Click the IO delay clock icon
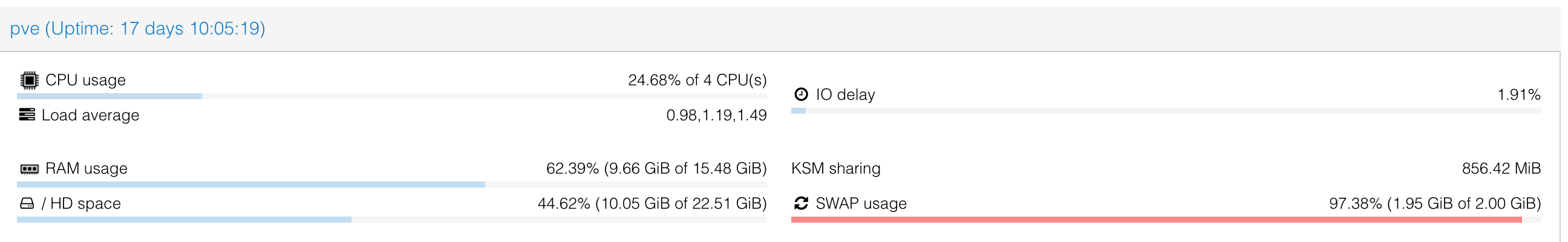This screenshot has height=242, width=1568. pos(801,94)
